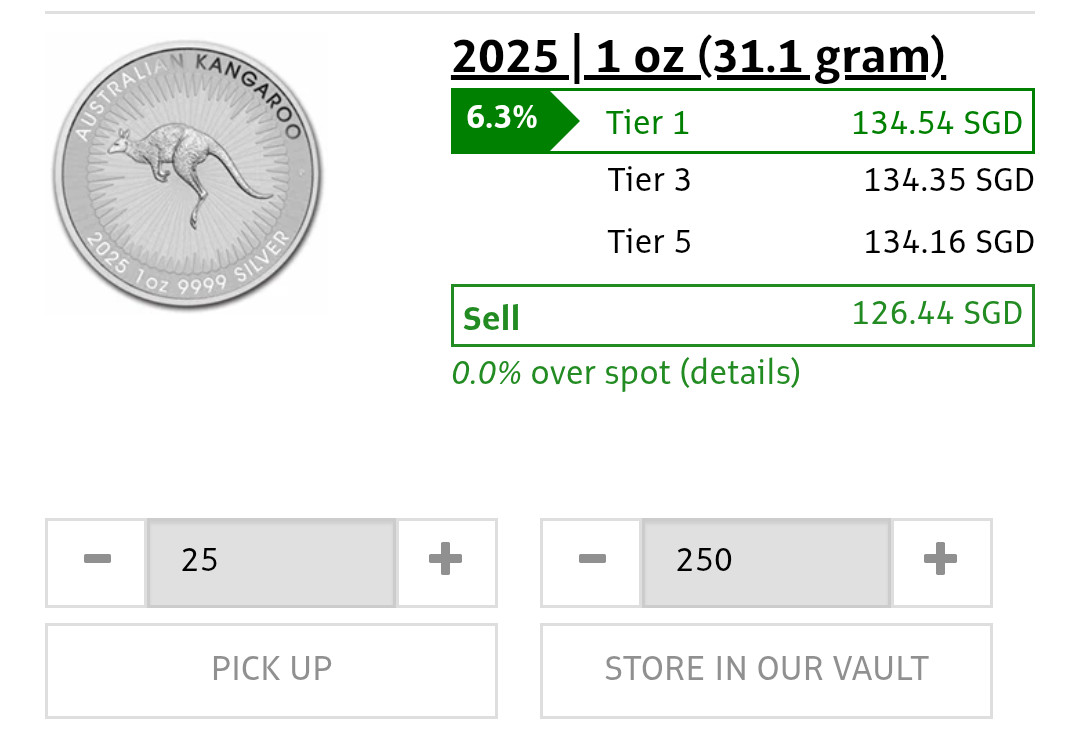
Task: Click the 126.44 SGD sell price
Action: (x=937, y=313)
